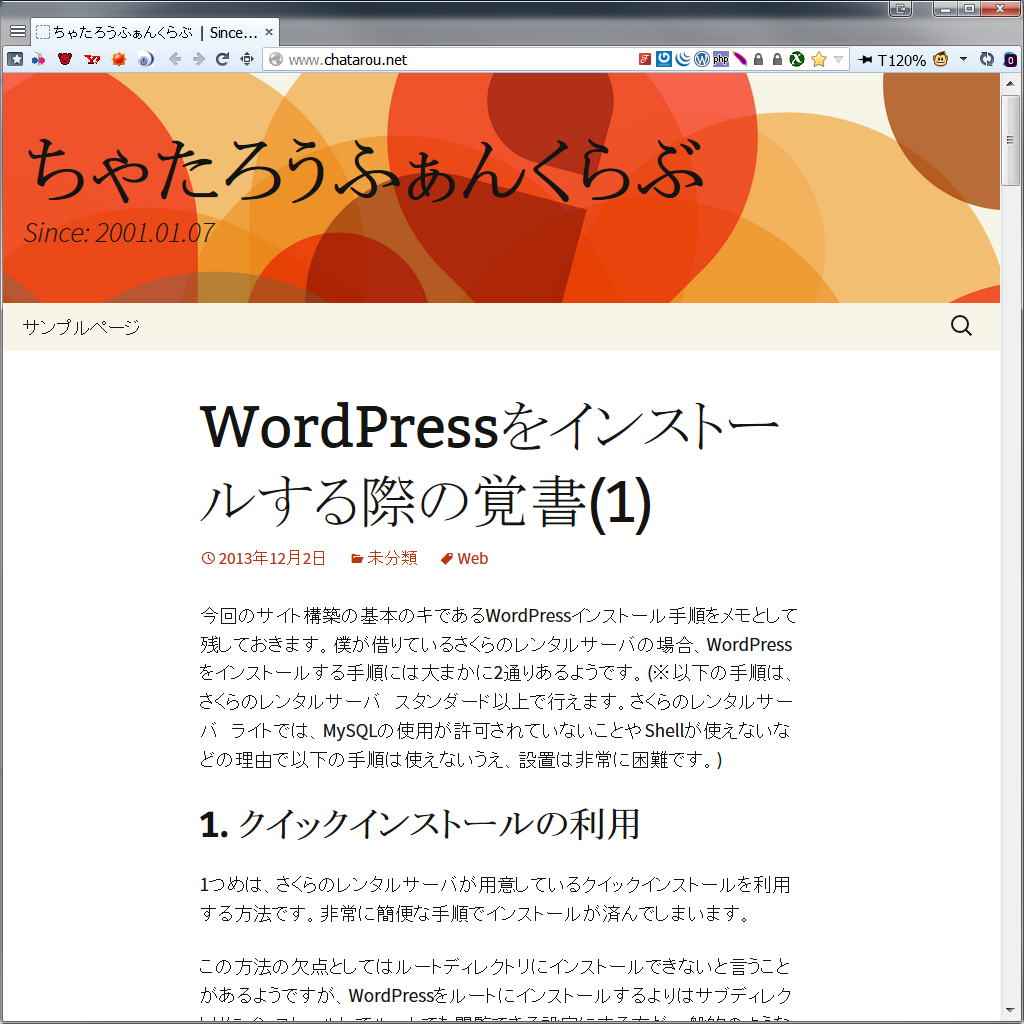1024x1024 pixels.
Task: Click the blue and pink arrows icon
Action: point(39,59)
